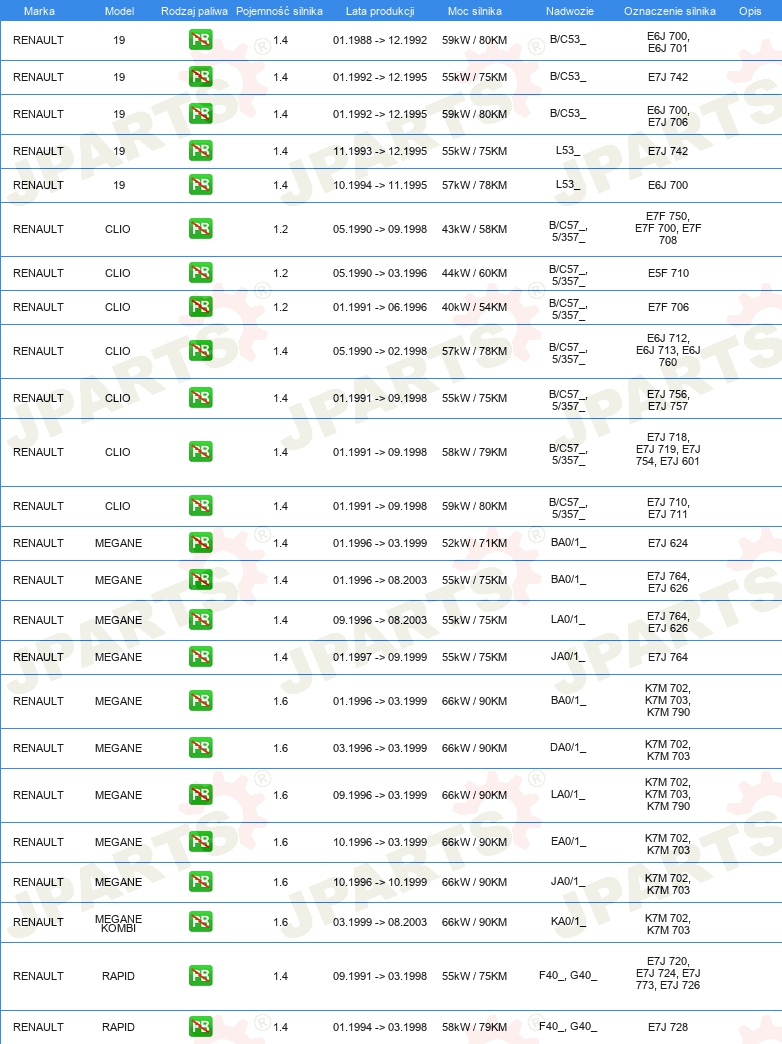Select the date cell 01.1988 -> 12.1992

(x=380, y=40)
